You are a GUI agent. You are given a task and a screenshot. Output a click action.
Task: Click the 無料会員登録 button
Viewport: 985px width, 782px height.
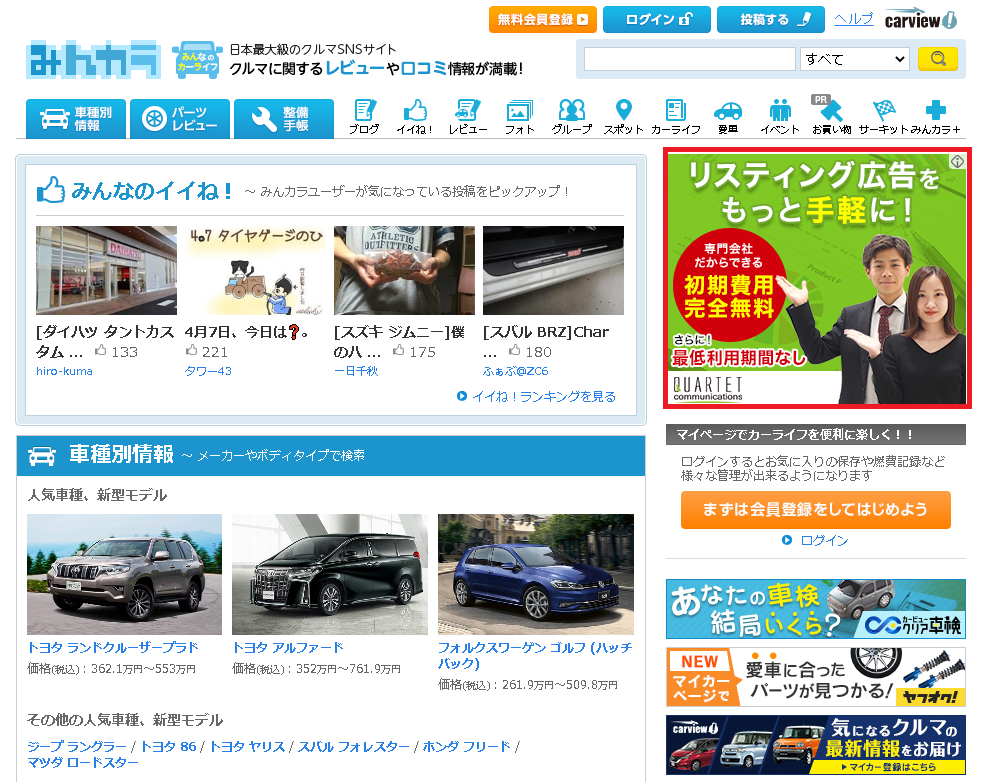(543, 19)
